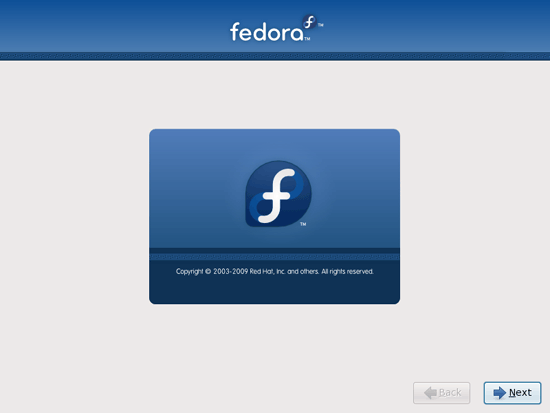Click the patterned stripe inside the splash card
550x413 pixels.
point(274,257)
